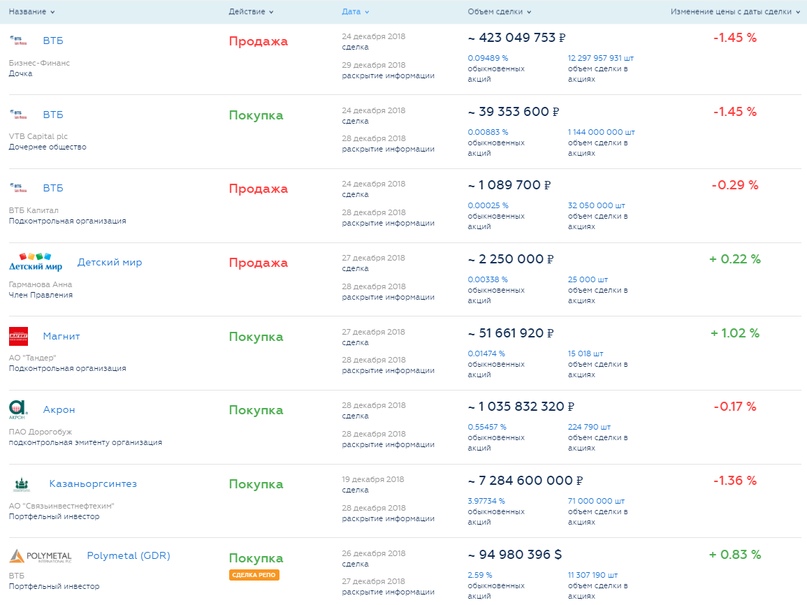
Task: Click the Polymetal logo image
Action: (41, 556)
